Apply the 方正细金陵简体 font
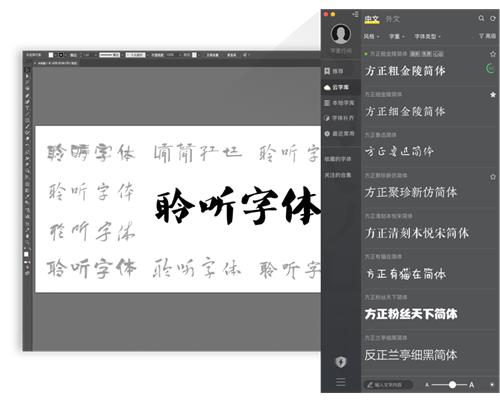 tap(405, 111)
